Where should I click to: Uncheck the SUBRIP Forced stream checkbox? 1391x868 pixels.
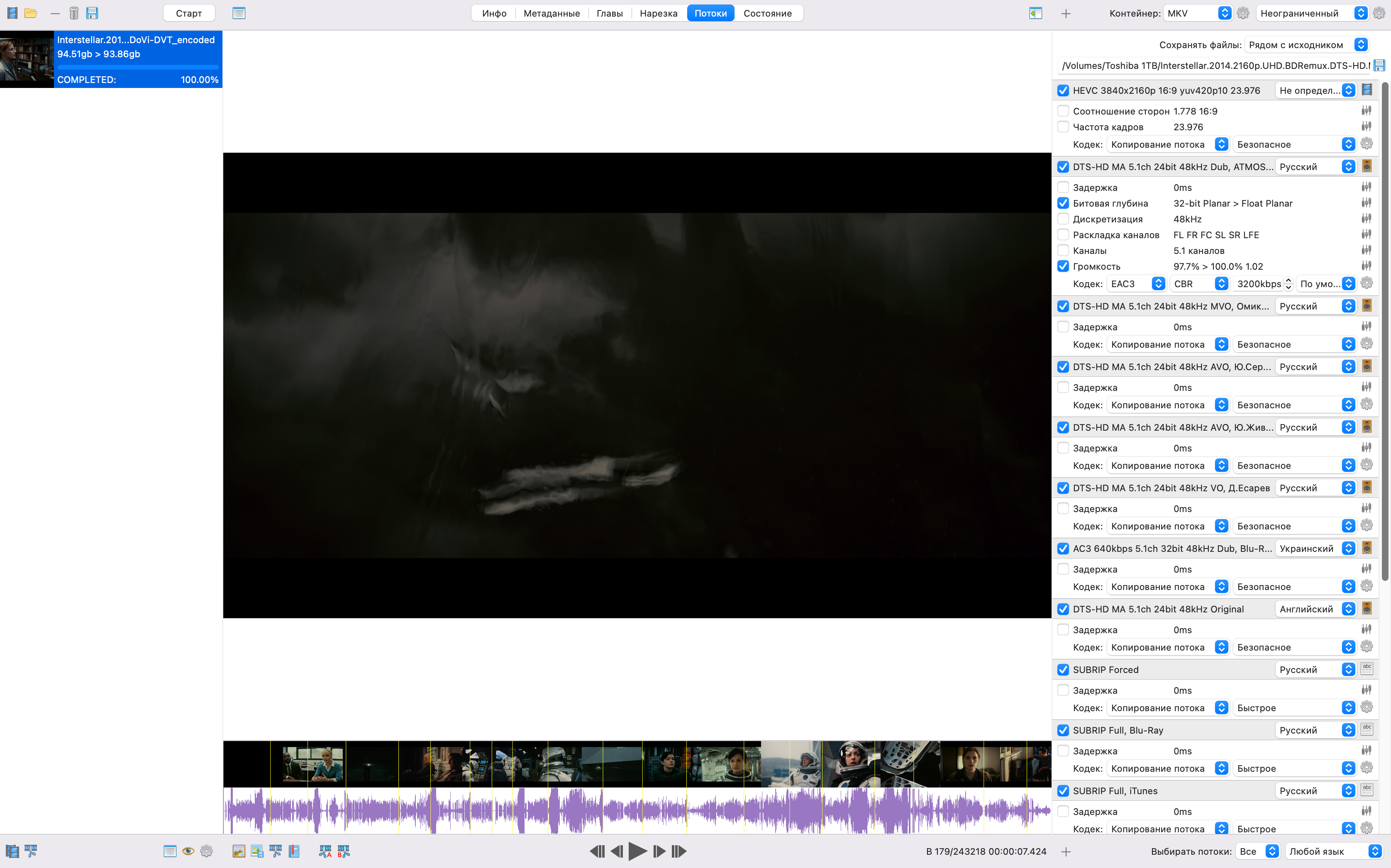click(x=1063, y=670)
